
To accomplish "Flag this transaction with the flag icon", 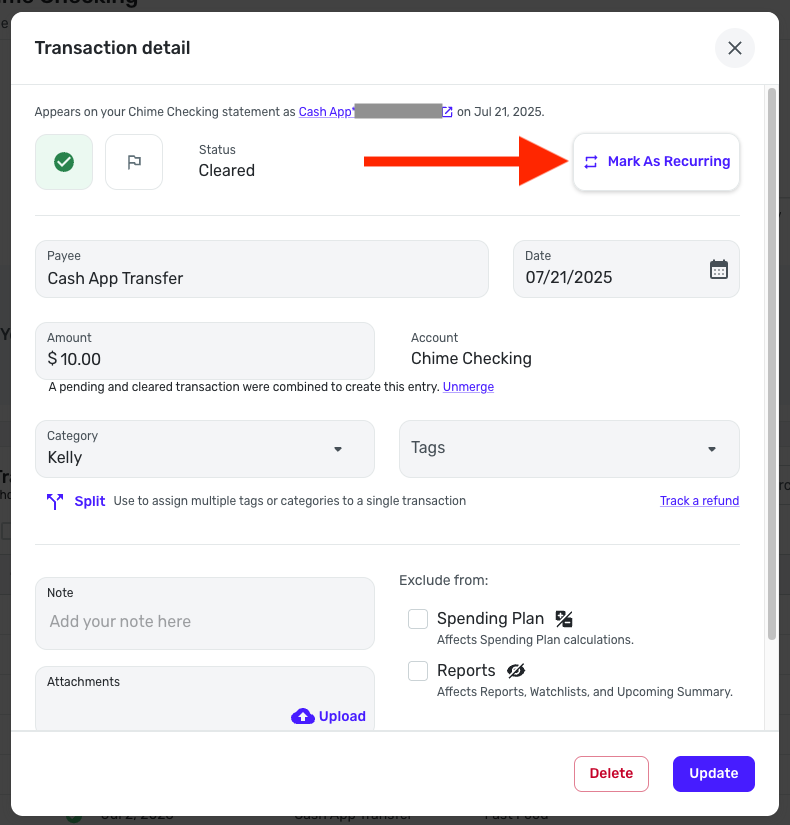I will pyautogui.click(x=134, y=162).
